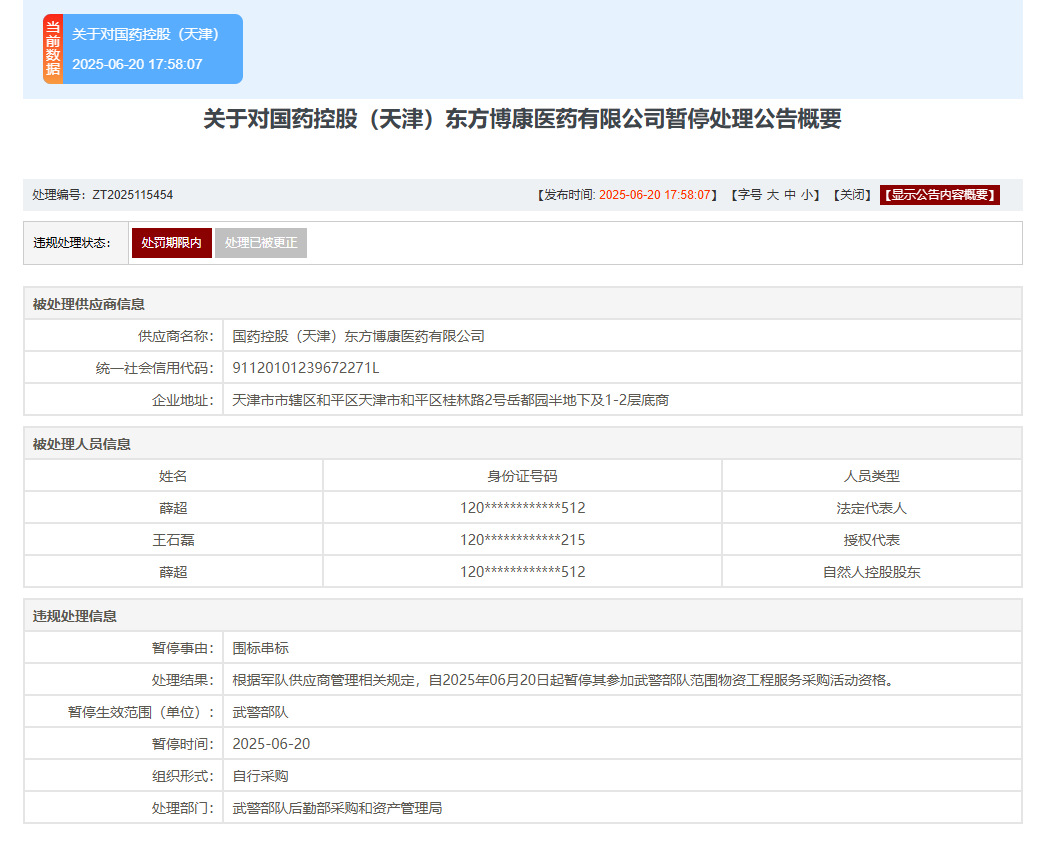This screenshot has height=847, width=1048.
Task: Set font size to 小
Action: (807, 195)
